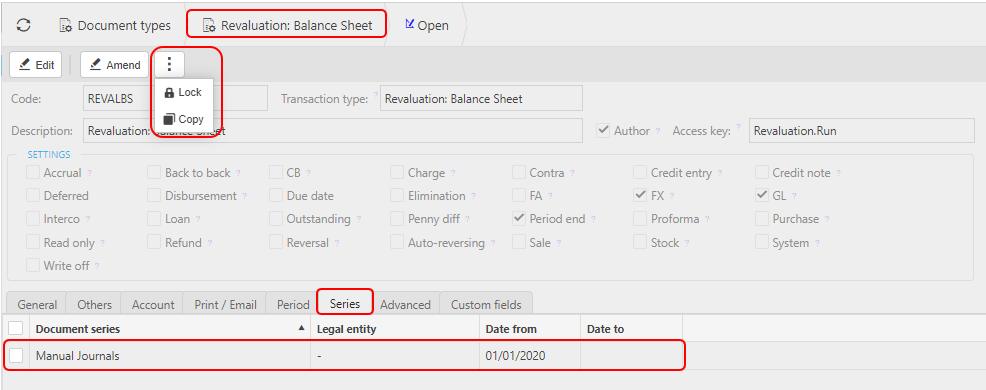This screenshot has width=986, height=390.
Task: Toggle the Purchase checkbox
Action: [762, 219]
